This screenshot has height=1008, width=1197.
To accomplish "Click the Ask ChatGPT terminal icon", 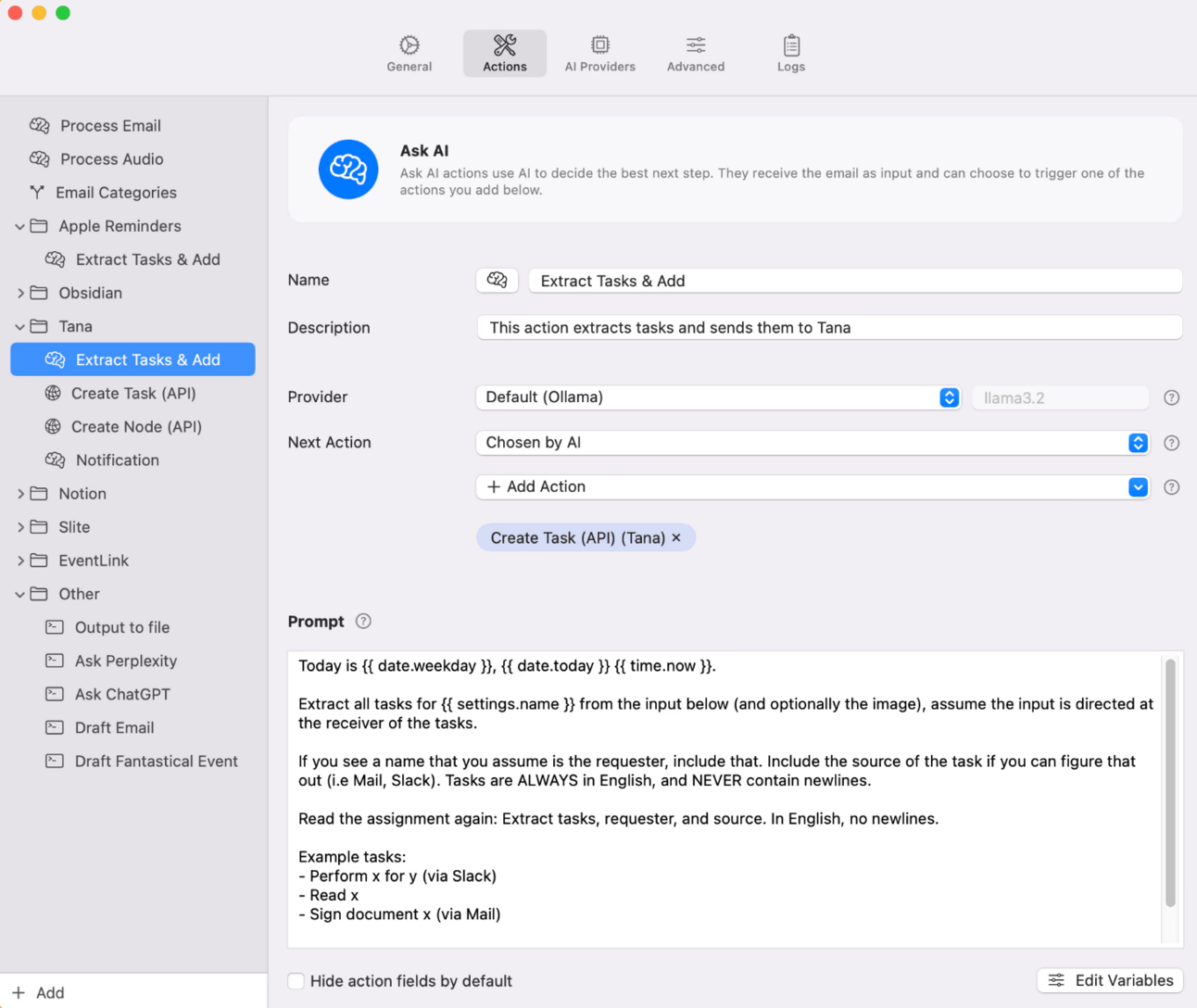I will (55, 694).
